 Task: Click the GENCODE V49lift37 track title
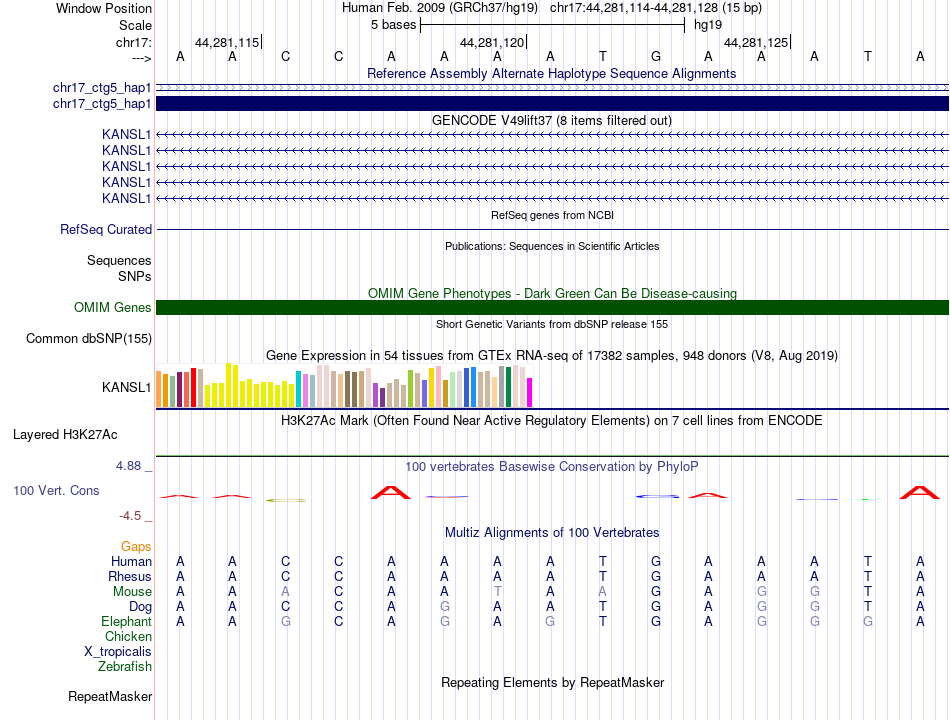point(552,121)
